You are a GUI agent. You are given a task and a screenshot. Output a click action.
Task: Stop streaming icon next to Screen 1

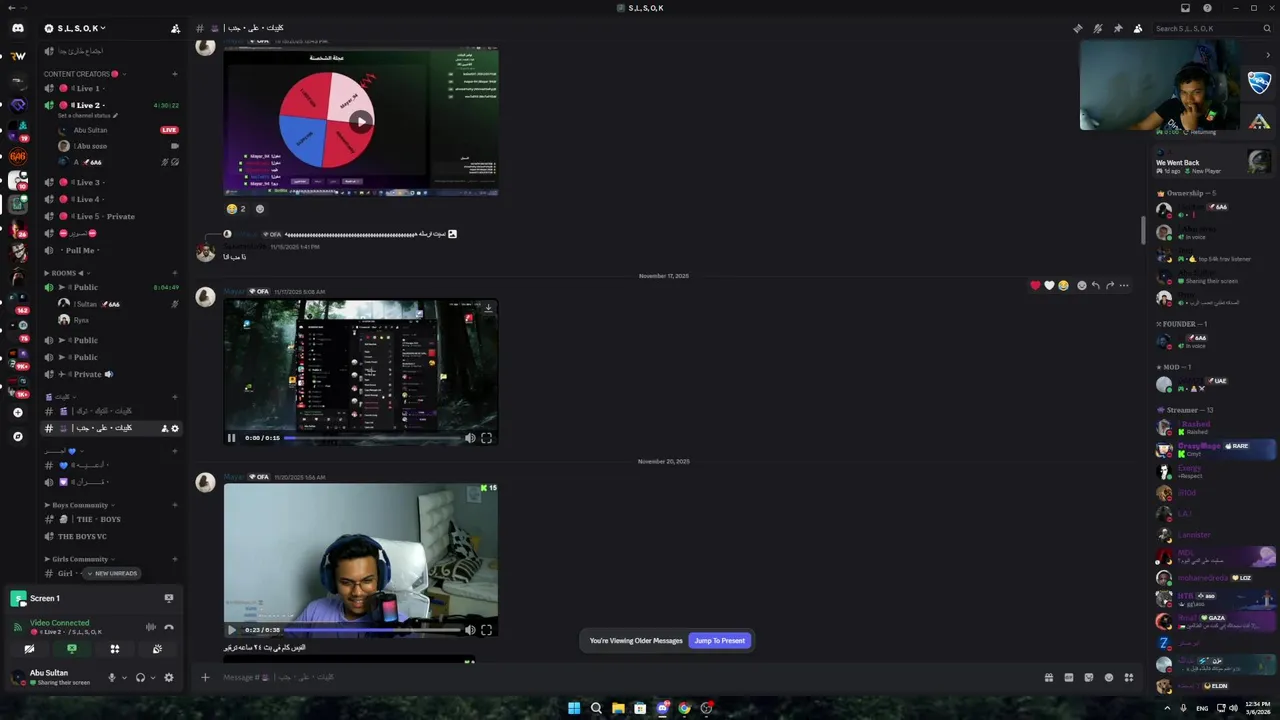point(169,598)
